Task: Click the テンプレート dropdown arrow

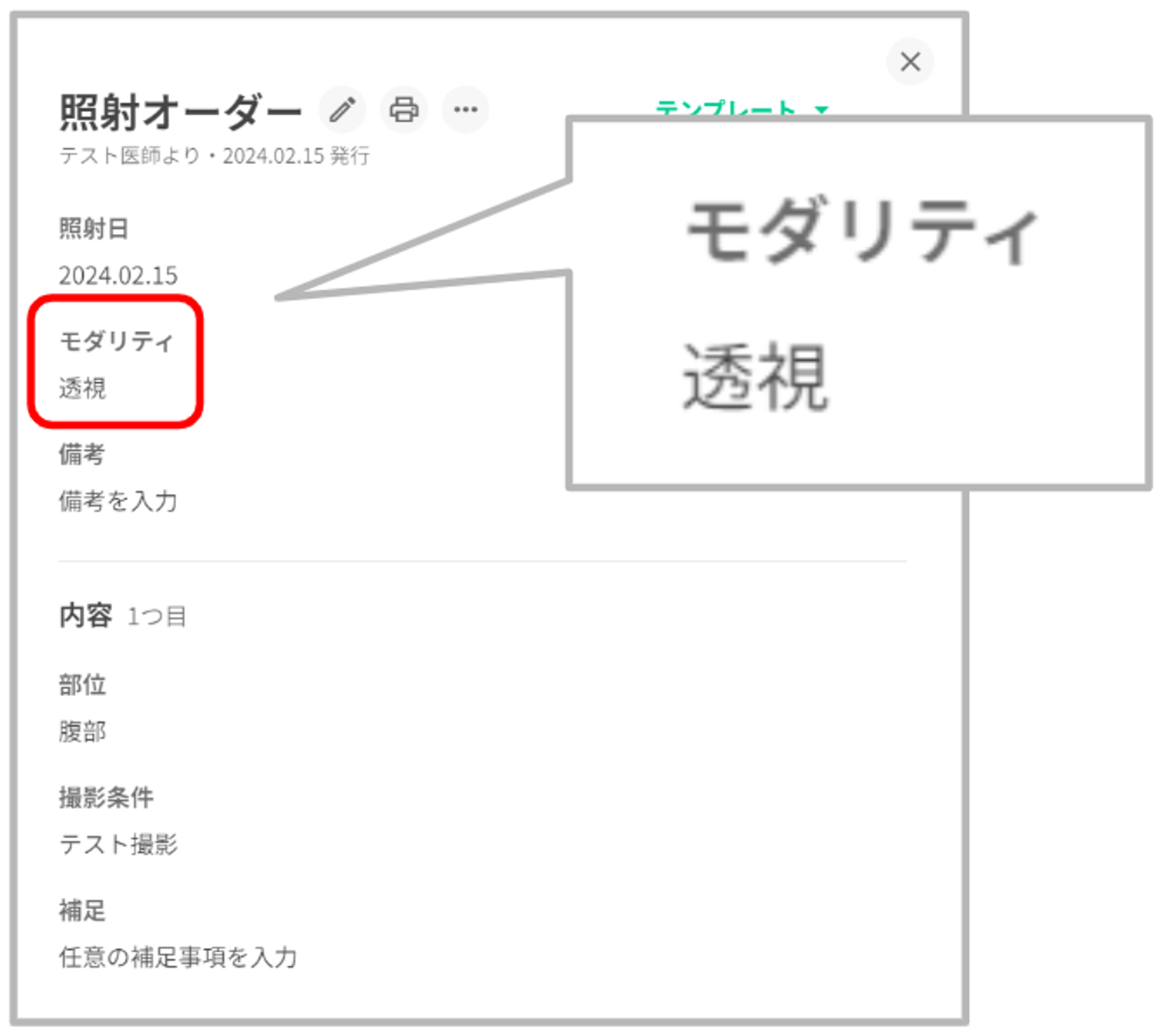Action: (821, 109)
